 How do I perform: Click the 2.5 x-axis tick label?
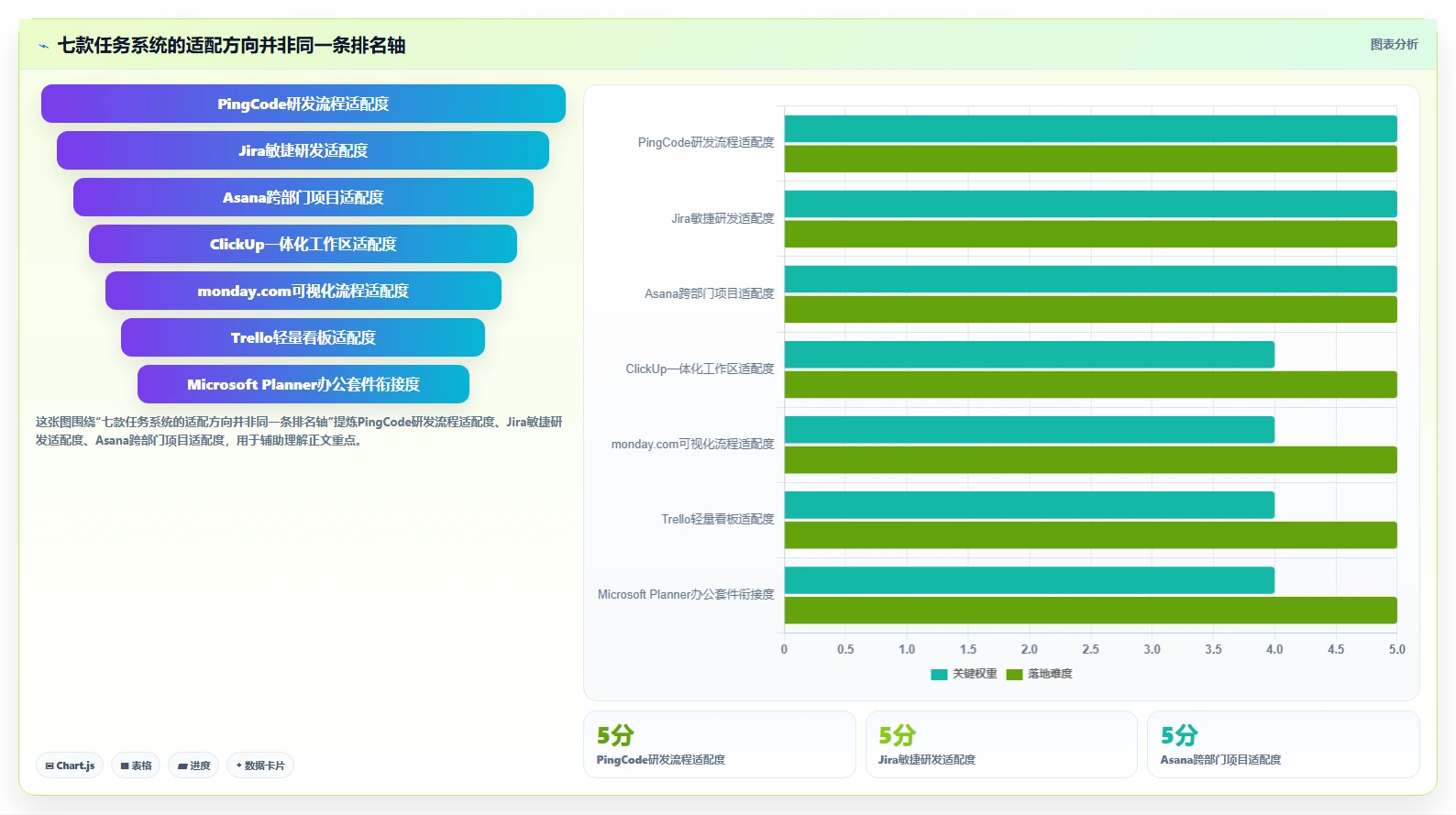coord(1090,649)
